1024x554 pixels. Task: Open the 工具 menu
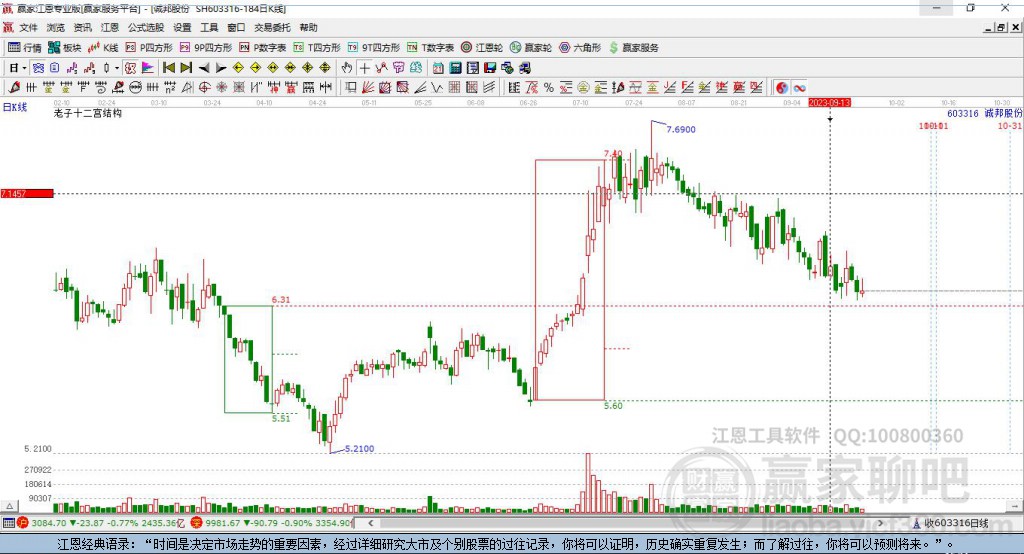click(209, 27)
